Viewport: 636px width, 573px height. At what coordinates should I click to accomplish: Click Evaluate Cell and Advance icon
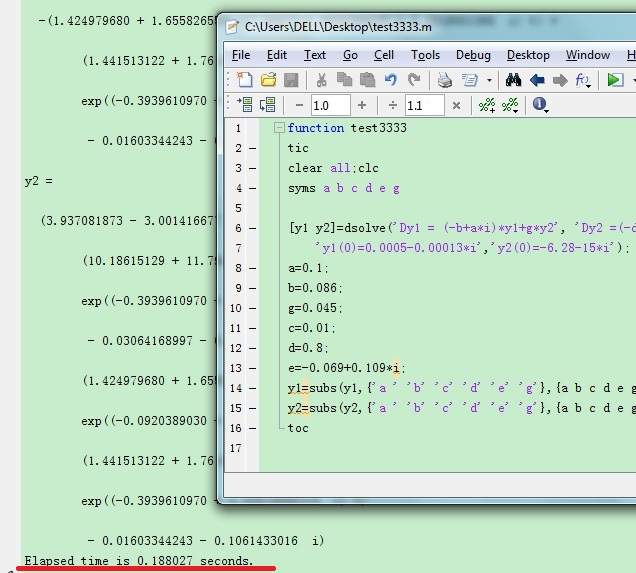[268, 105]
